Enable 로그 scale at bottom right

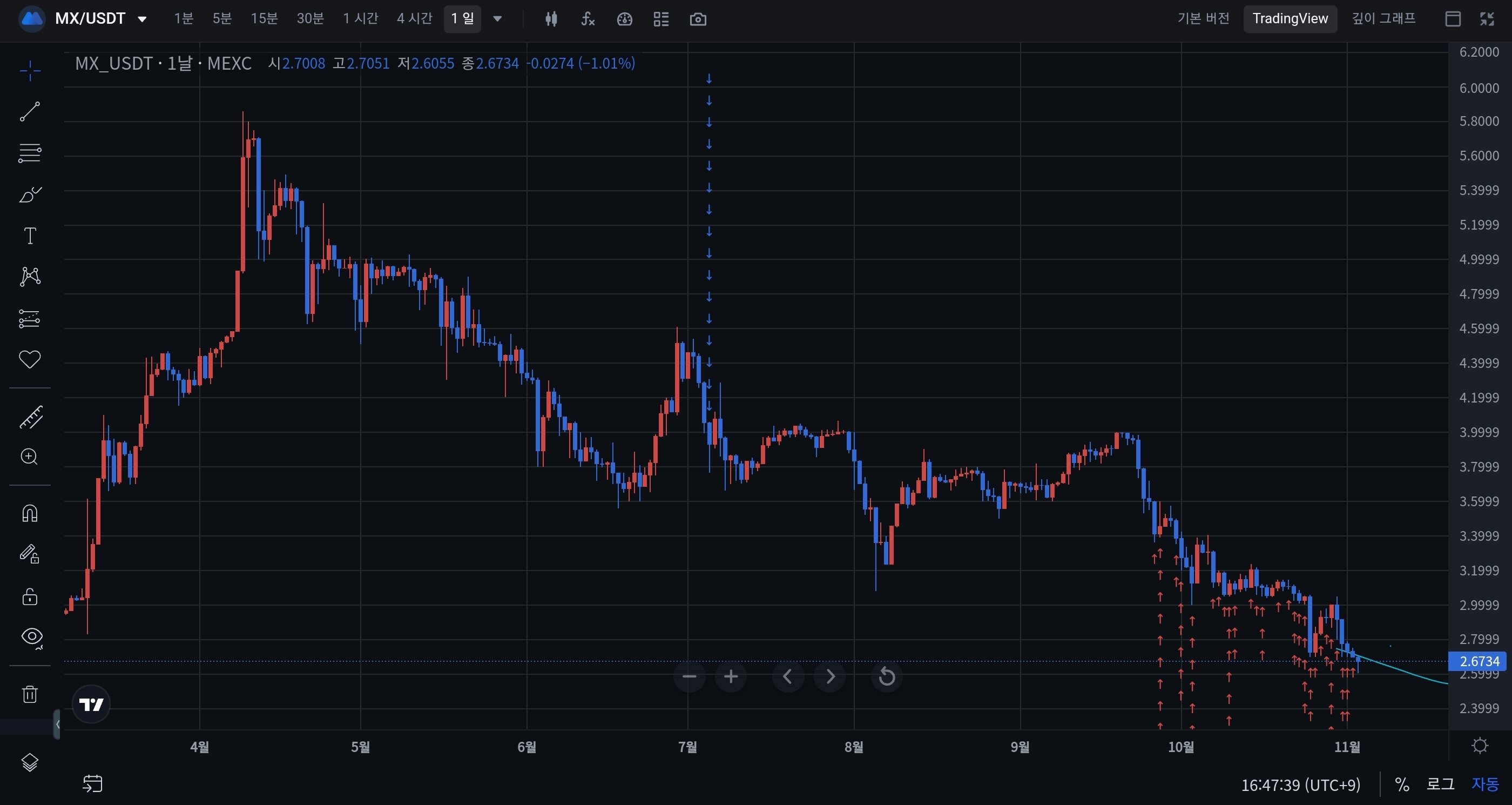[1440, 784]
